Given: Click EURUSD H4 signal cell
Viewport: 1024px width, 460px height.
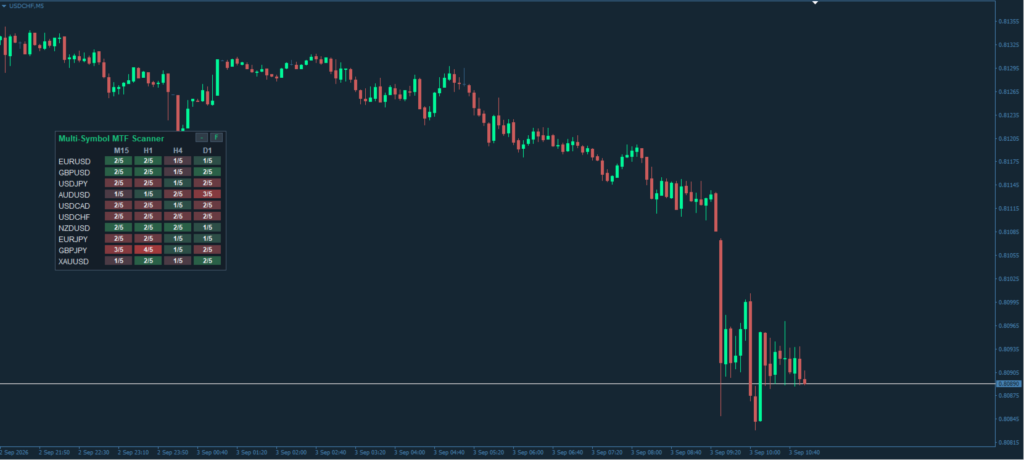Looking at the screenshot, I should (178, 161).
